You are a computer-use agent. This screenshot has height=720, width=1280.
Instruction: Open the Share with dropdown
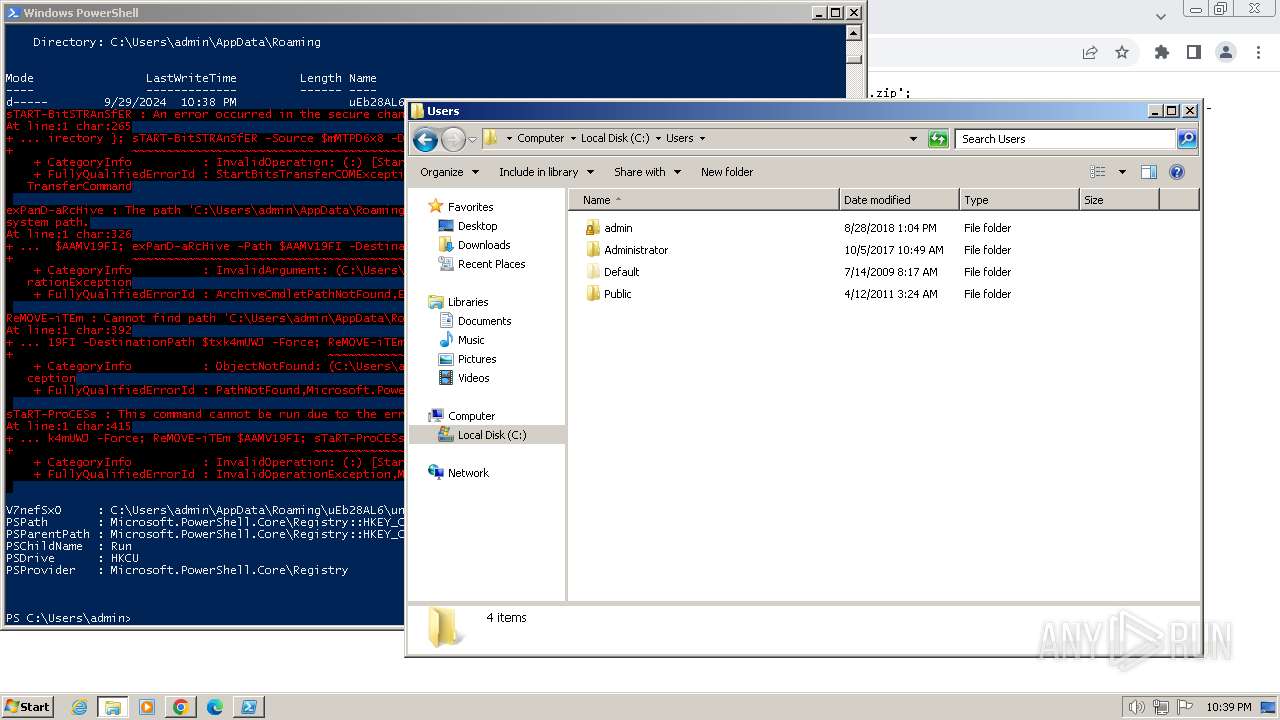point(647,172)
